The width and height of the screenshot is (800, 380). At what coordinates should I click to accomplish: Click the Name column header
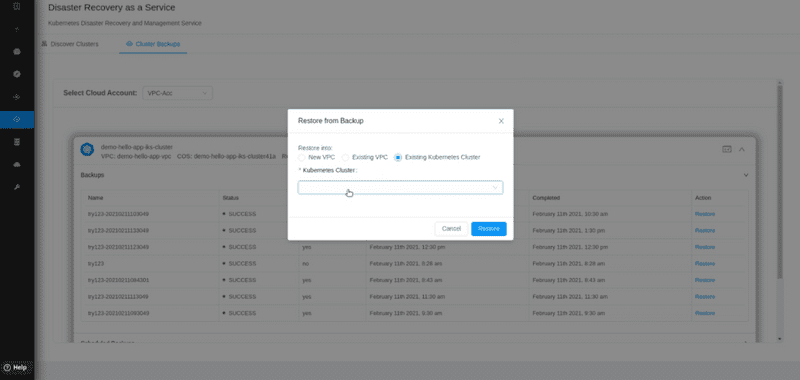coord(96,198)
